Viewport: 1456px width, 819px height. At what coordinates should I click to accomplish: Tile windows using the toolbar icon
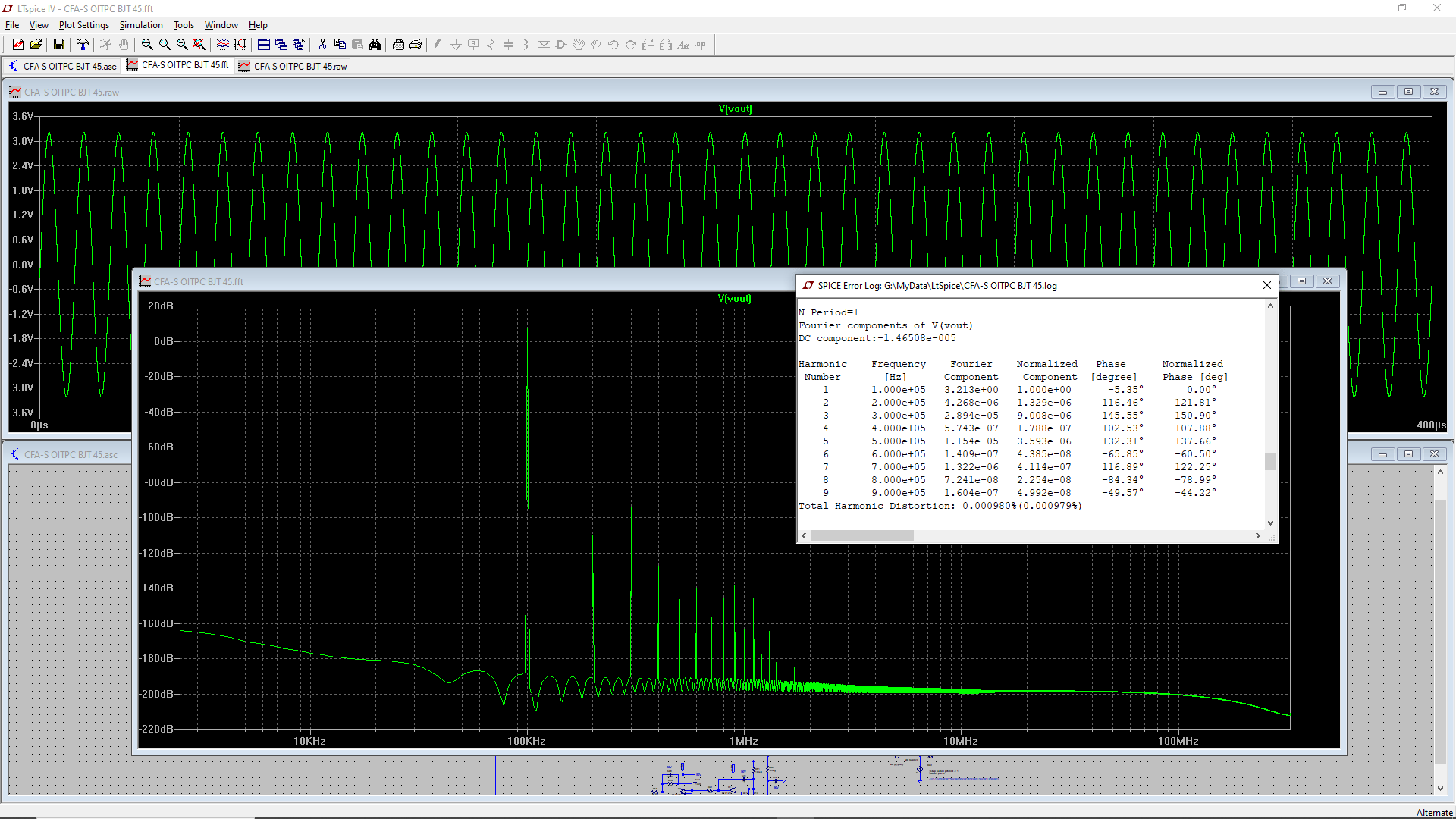(264, 45)
